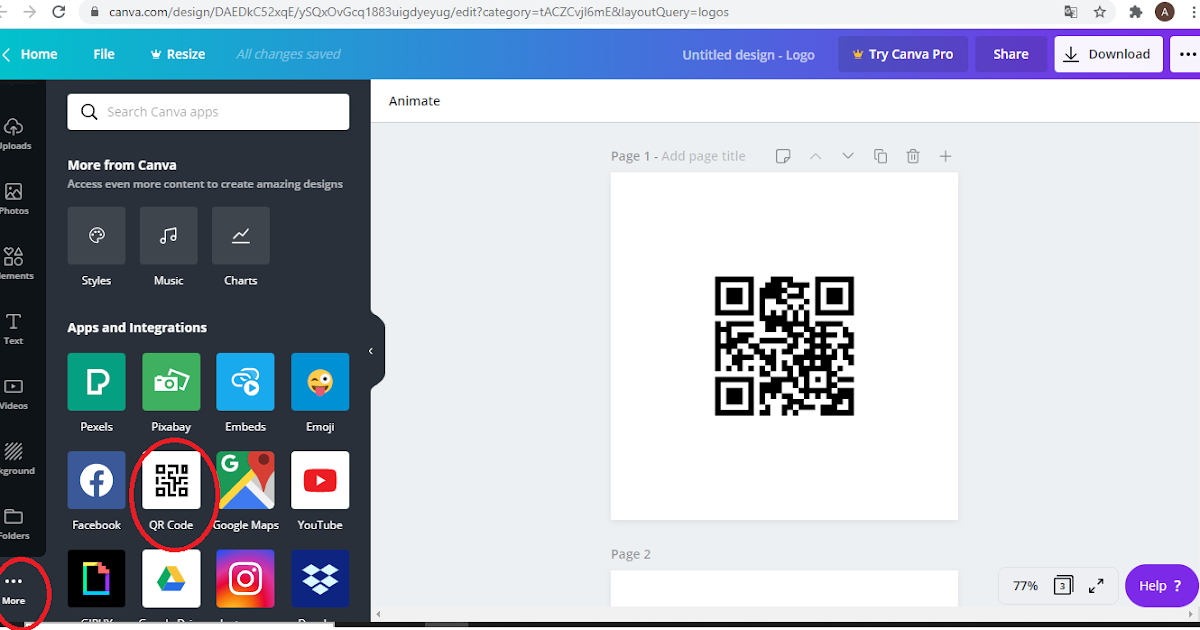Viewport: 1200px width, 630px height.
Task: Open the Chrome profile avatar
Action: click(1164, 12)
